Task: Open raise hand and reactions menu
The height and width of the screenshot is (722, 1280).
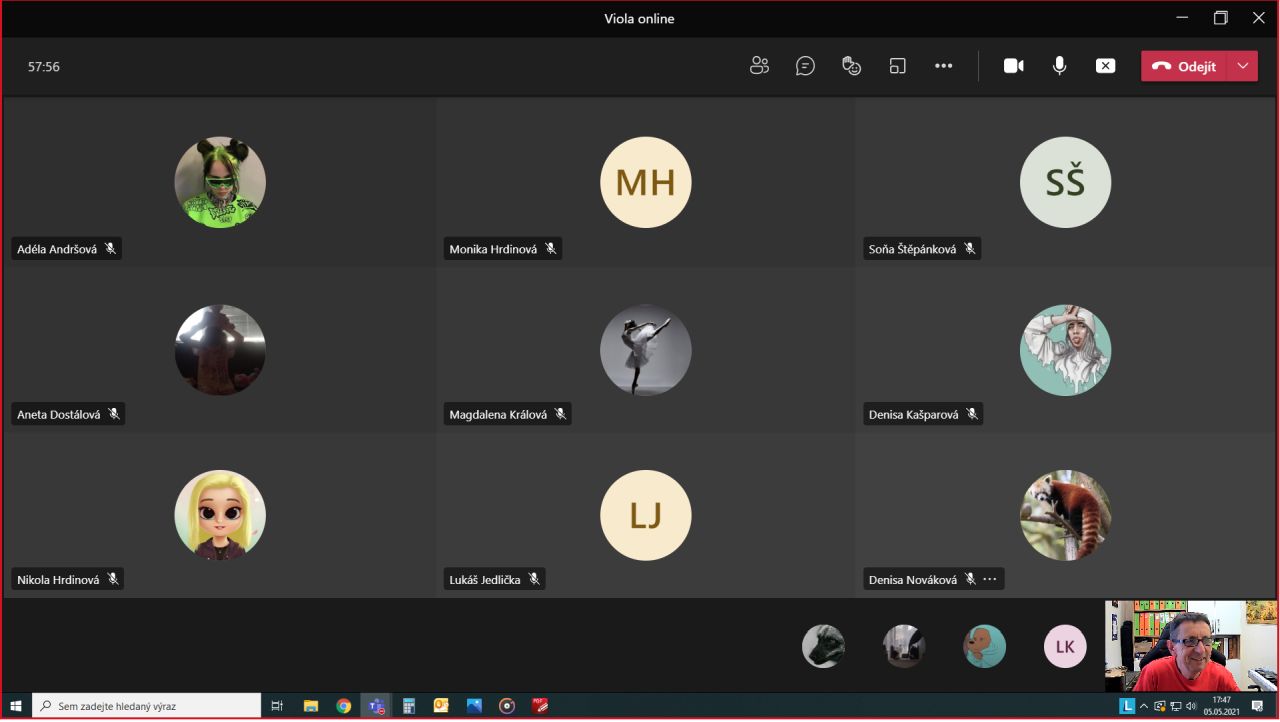Action: [x=851, y=66]
